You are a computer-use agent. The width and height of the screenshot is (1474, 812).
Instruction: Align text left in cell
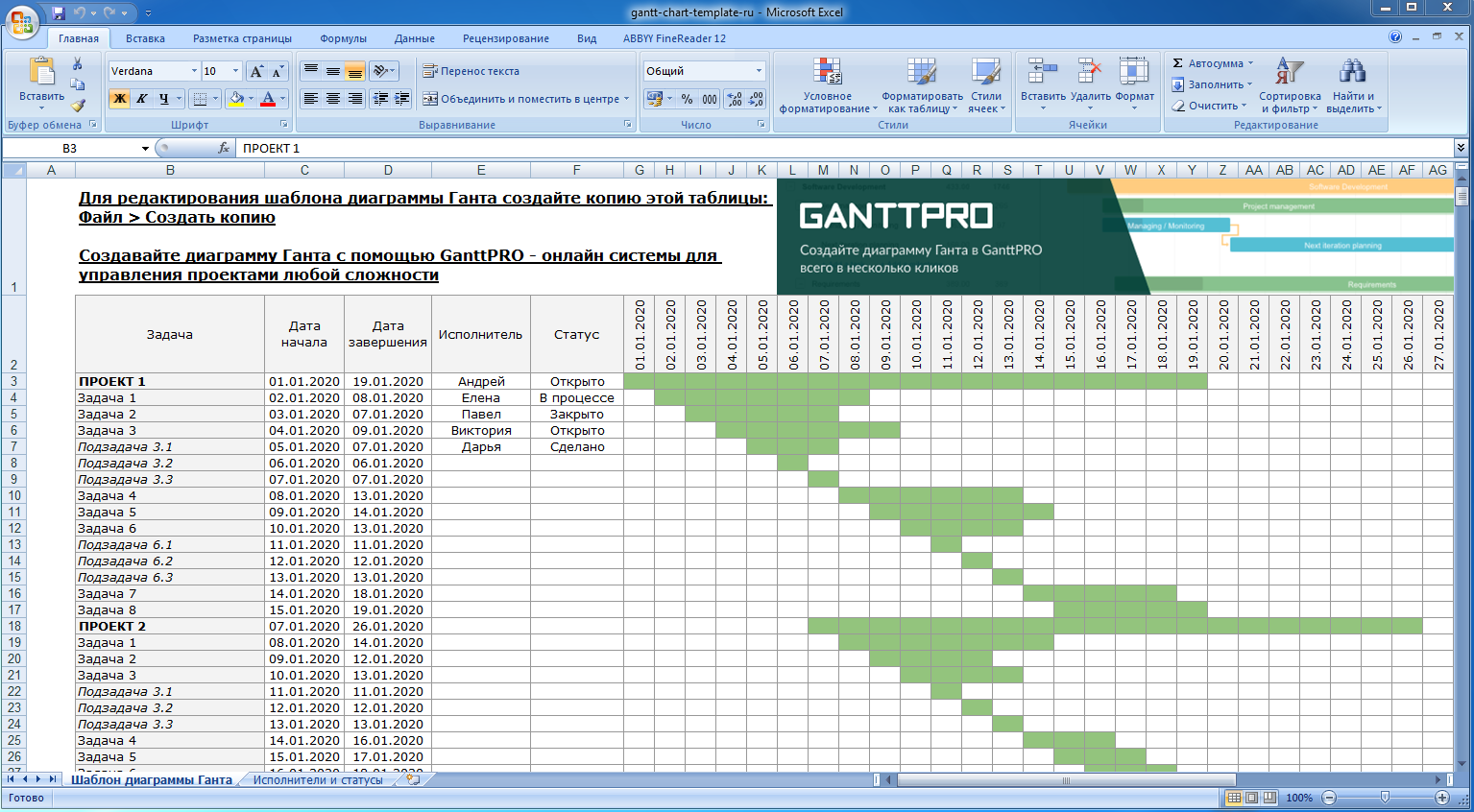(311, 98)
